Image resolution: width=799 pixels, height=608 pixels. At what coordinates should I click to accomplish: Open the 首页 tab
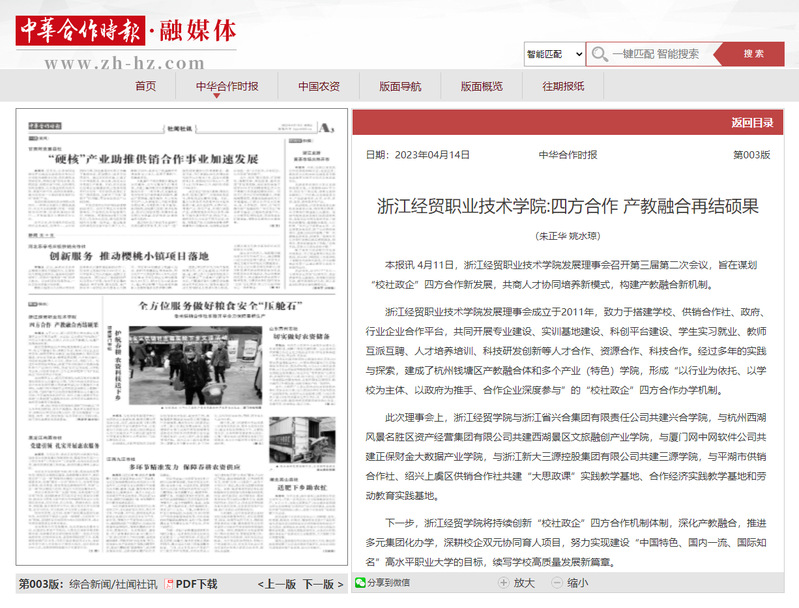tap(146, 86)
